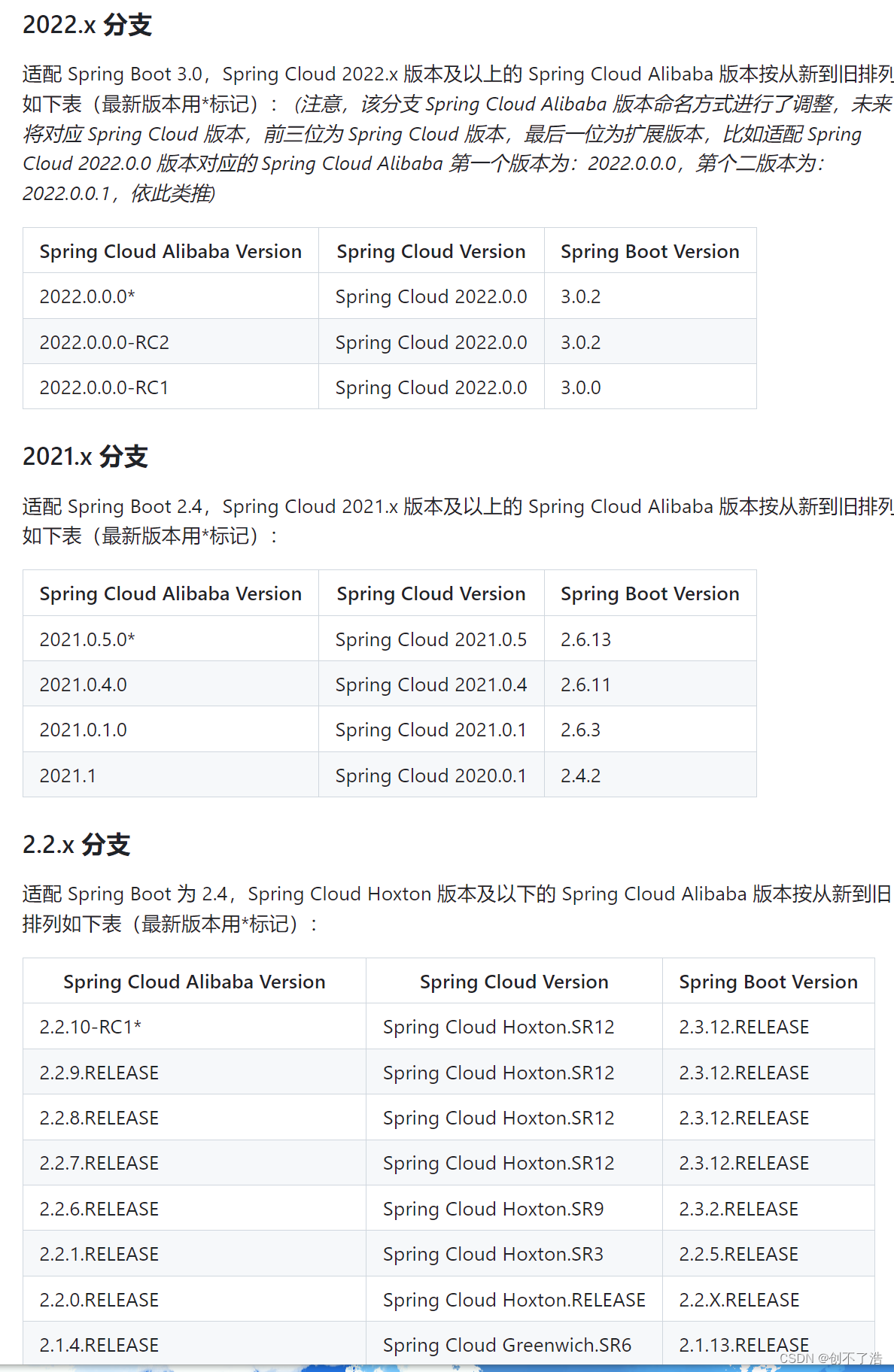Click 'Spring Cloud Version' header in 2021.x table

pyautogui.click(x=431, y=593)
